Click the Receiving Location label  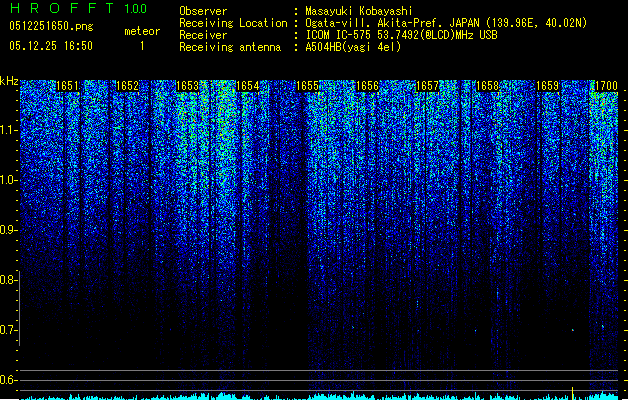click(233, 23)
